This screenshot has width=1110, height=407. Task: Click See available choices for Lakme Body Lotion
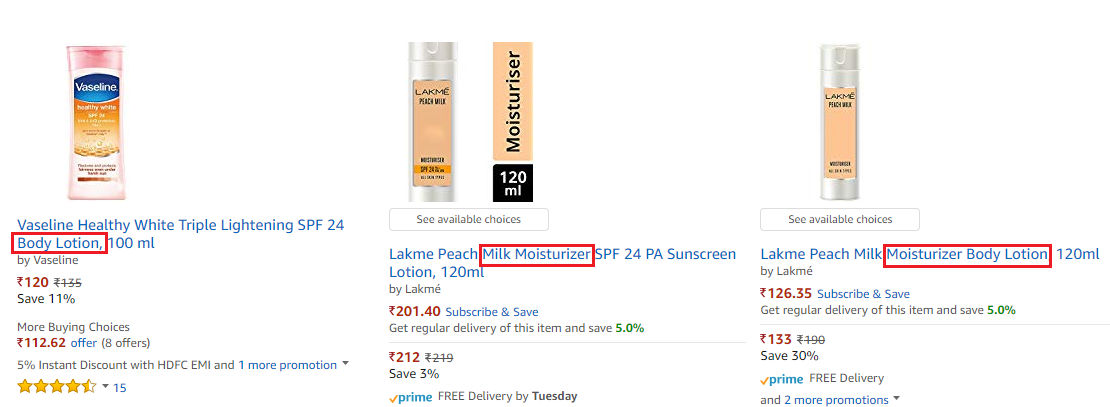(840, 219)
